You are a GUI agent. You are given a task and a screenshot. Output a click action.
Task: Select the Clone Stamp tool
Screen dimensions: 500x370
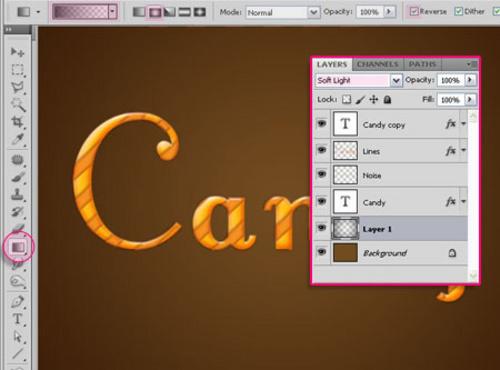(x=17, y=194)
